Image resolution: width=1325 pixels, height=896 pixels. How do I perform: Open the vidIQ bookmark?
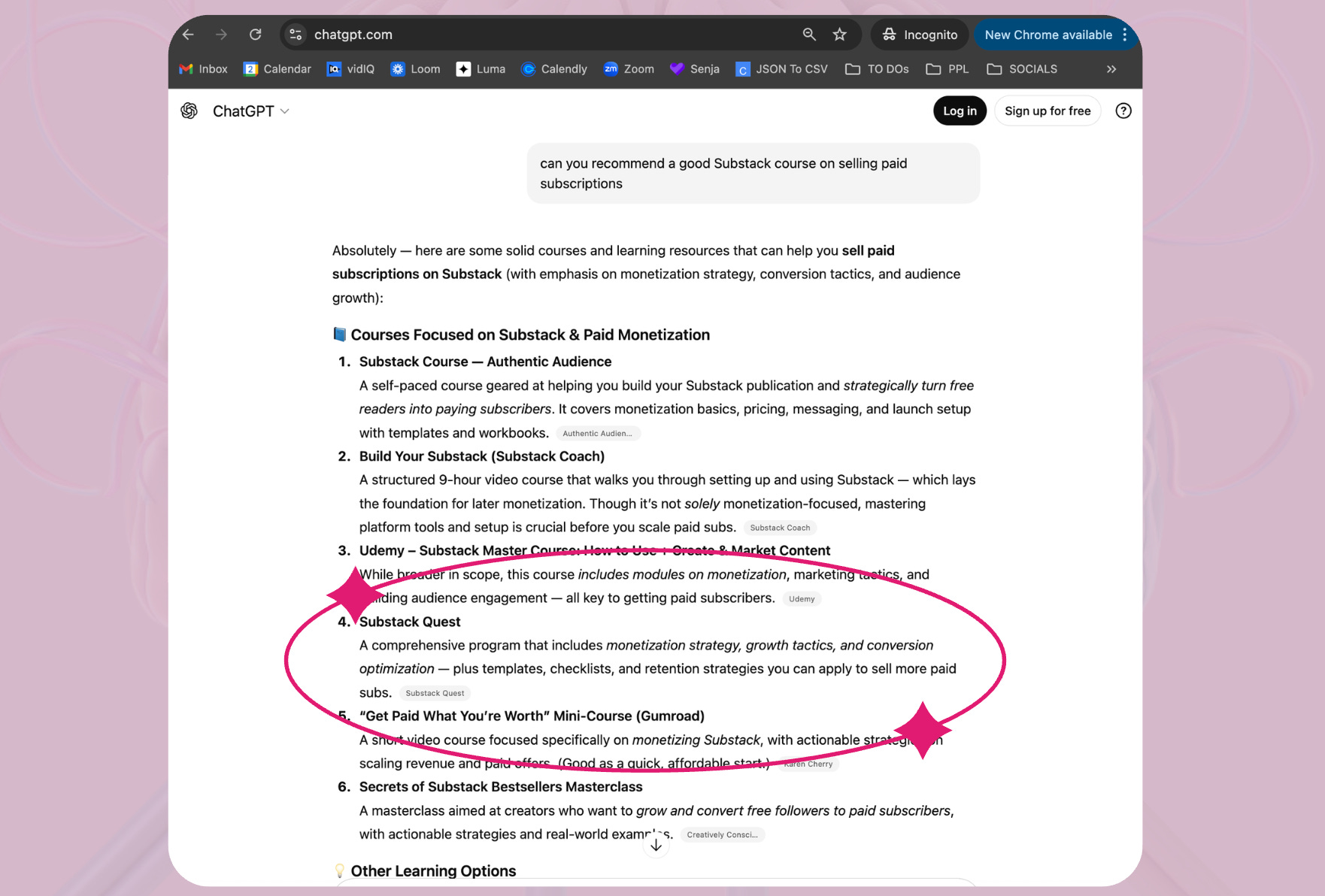point(350,69)
